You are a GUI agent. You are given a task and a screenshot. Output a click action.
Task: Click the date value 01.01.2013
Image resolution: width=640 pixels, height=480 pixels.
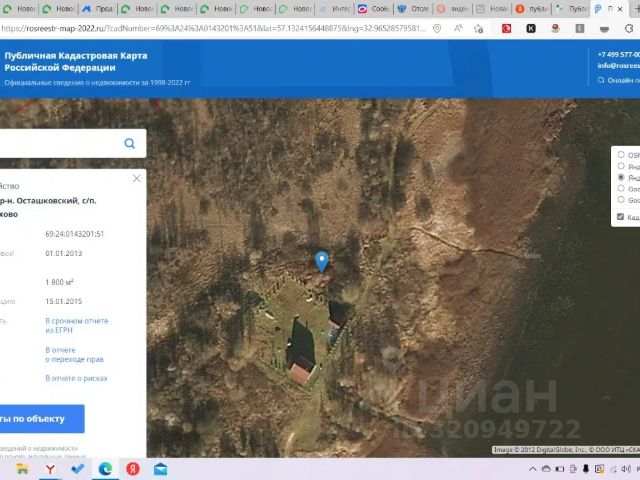[64, 253]
